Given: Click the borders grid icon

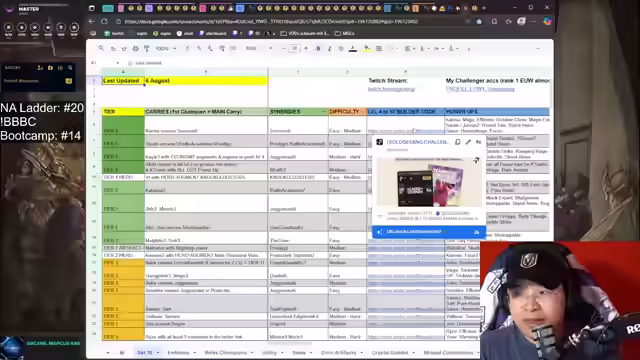Looking at the screenshot, I should (379, 49).
